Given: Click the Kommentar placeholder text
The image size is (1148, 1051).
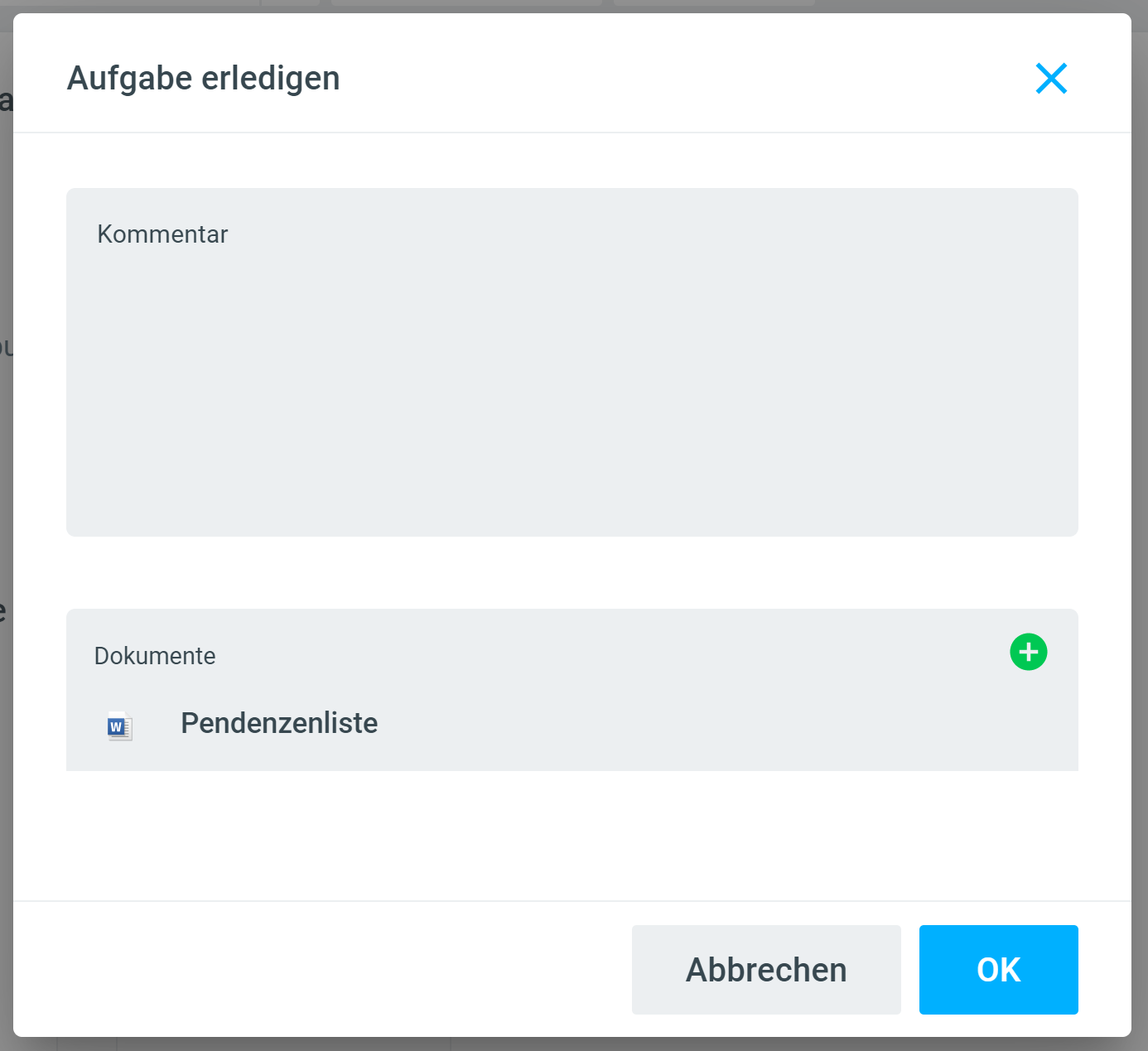Looking at the screenshot, I should click(x=162, y=234).
